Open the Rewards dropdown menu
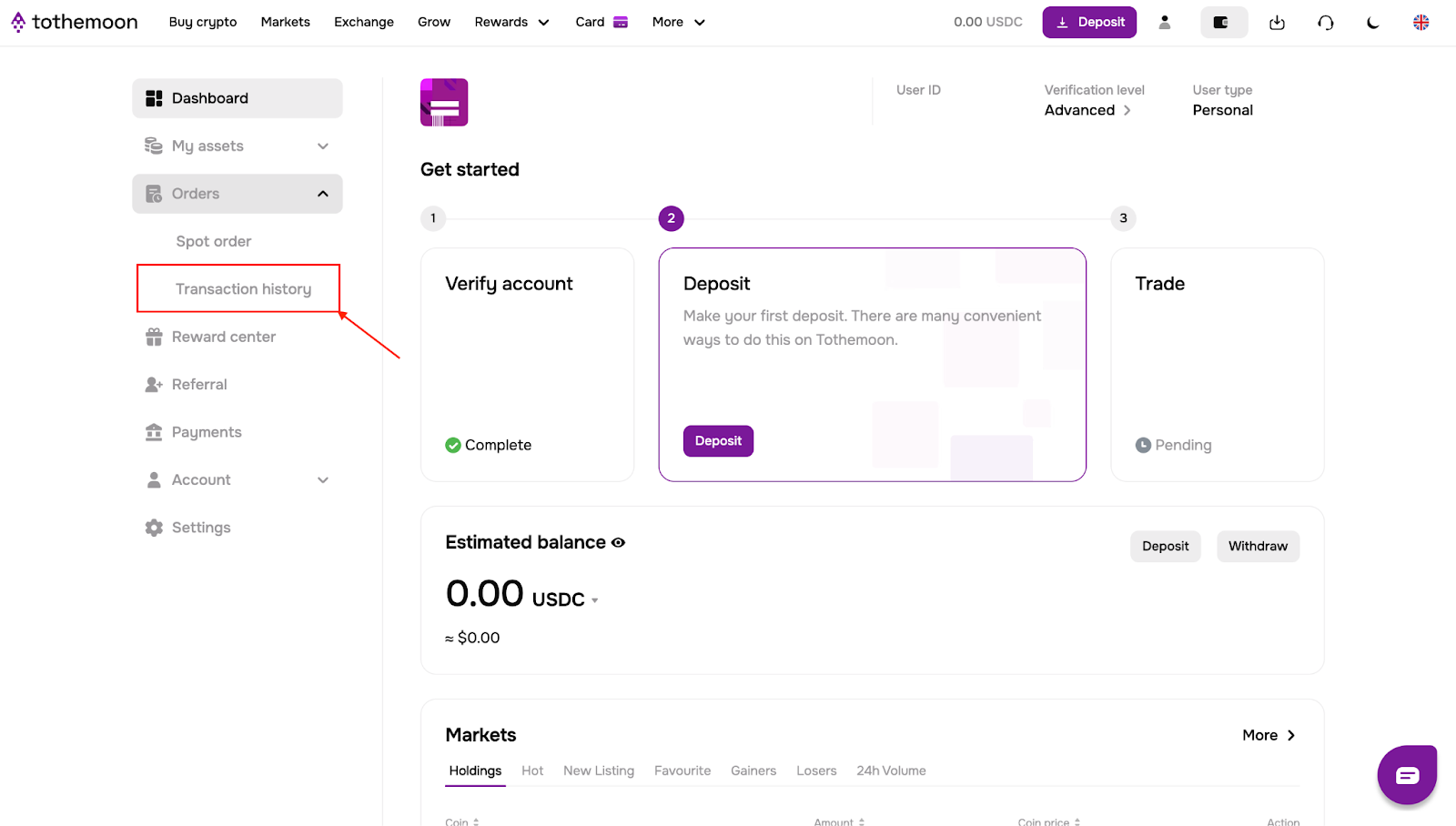 (x=511, y=22)
